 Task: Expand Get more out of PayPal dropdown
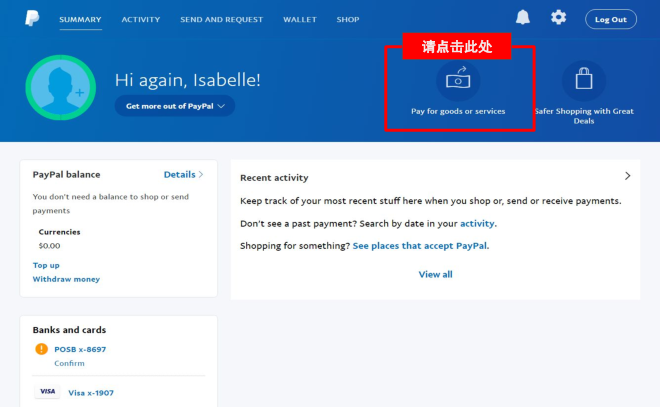[174, 106]
